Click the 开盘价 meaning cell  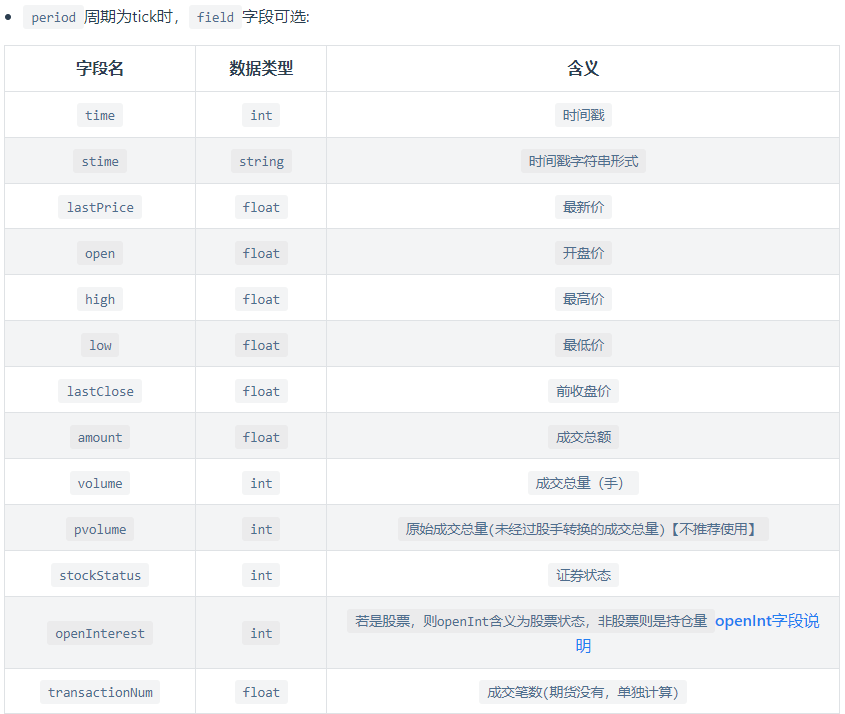coord(583,253)
